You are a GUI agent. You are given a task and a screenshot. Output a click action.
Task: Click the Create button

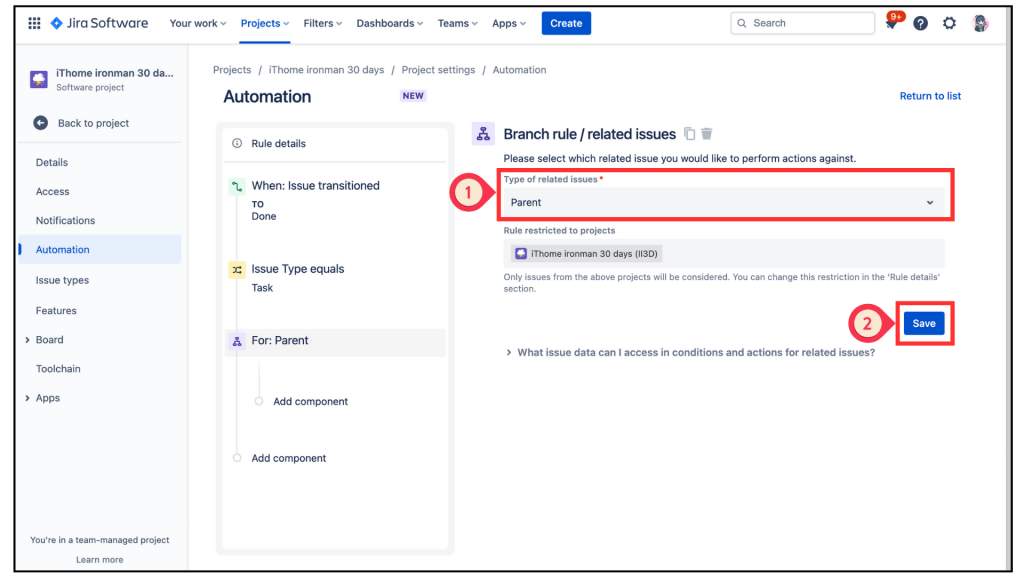(566, 24)
